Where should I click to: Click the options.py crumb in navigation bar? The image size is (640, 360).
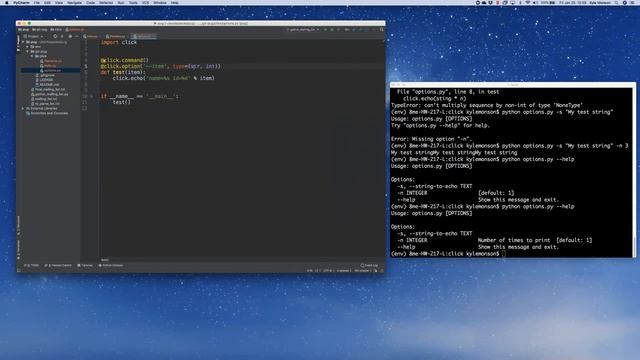coord(75,30)
